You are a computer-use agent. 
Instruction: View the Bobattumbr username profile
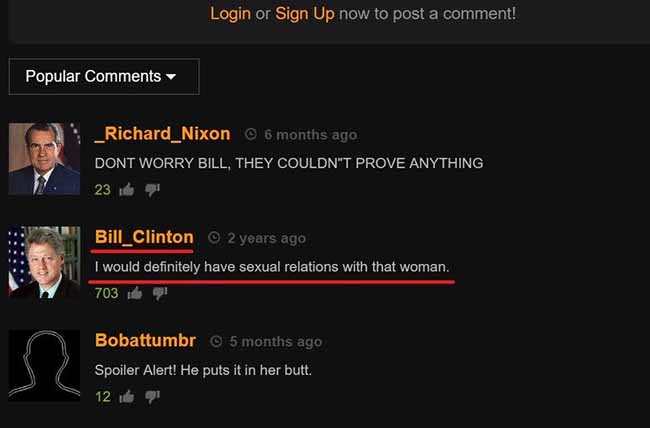(x=146, y=340)
